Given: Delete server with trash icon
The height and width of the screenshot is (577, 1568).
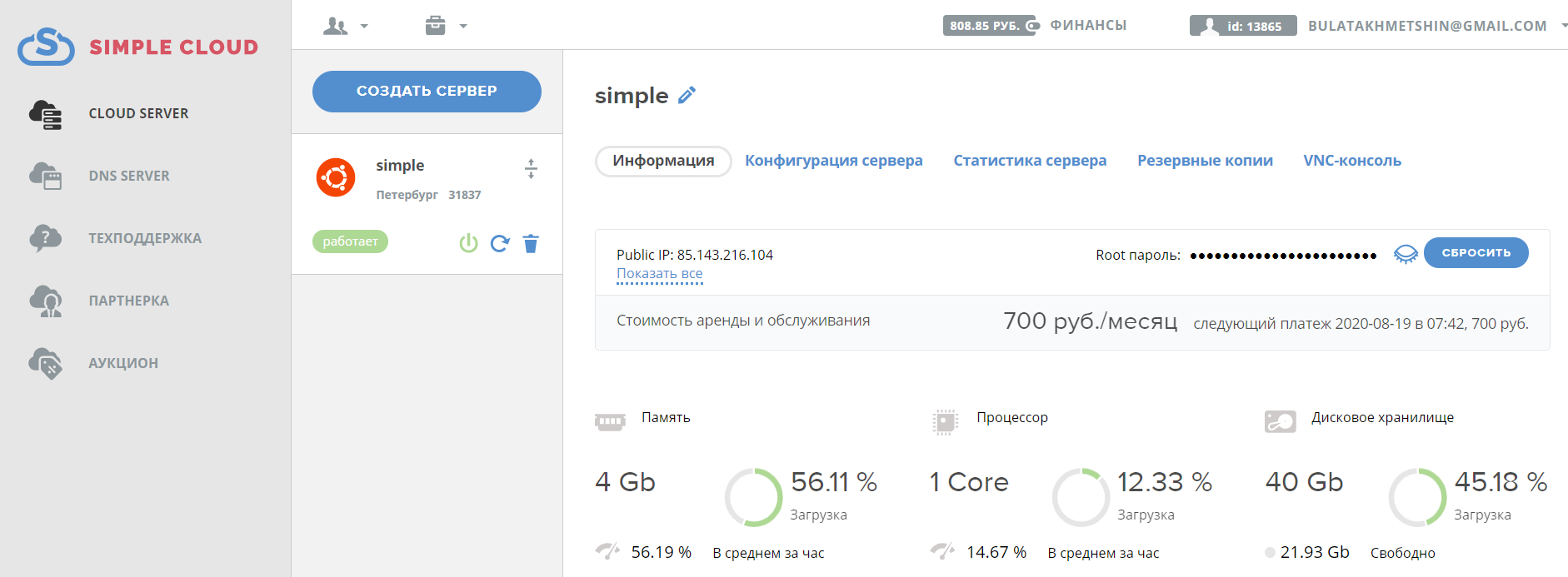Looking at the screenshot, I should pyautogui.click(x=531, y=243).
